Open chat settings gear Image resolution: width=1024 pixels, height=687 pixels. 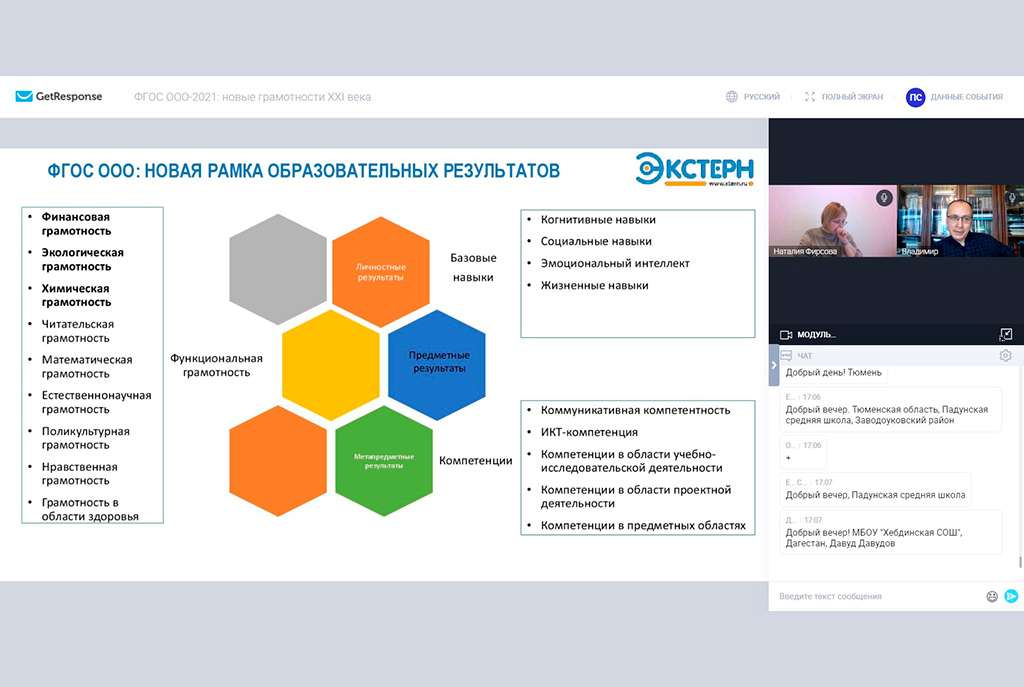point(1005,355)
